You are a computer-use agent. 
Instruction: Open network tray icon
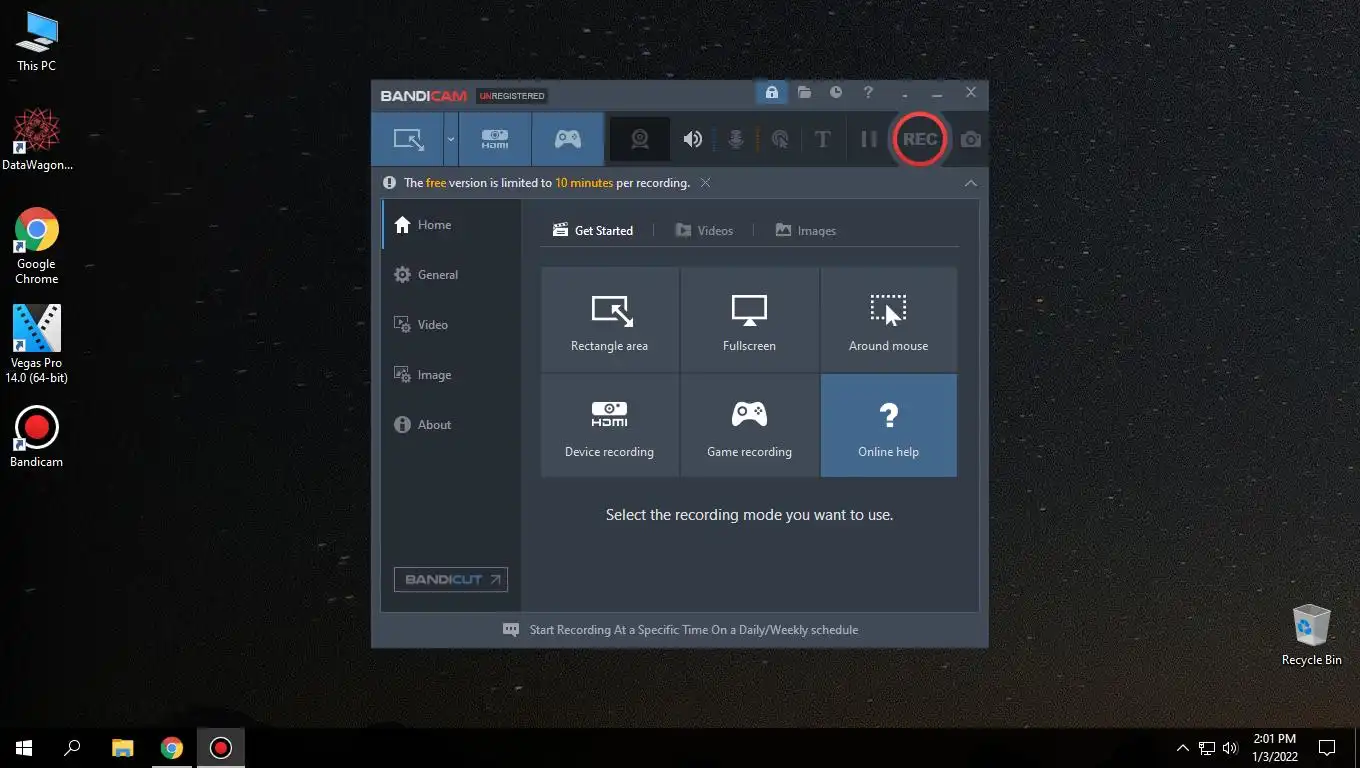(x=1207, y=747)
